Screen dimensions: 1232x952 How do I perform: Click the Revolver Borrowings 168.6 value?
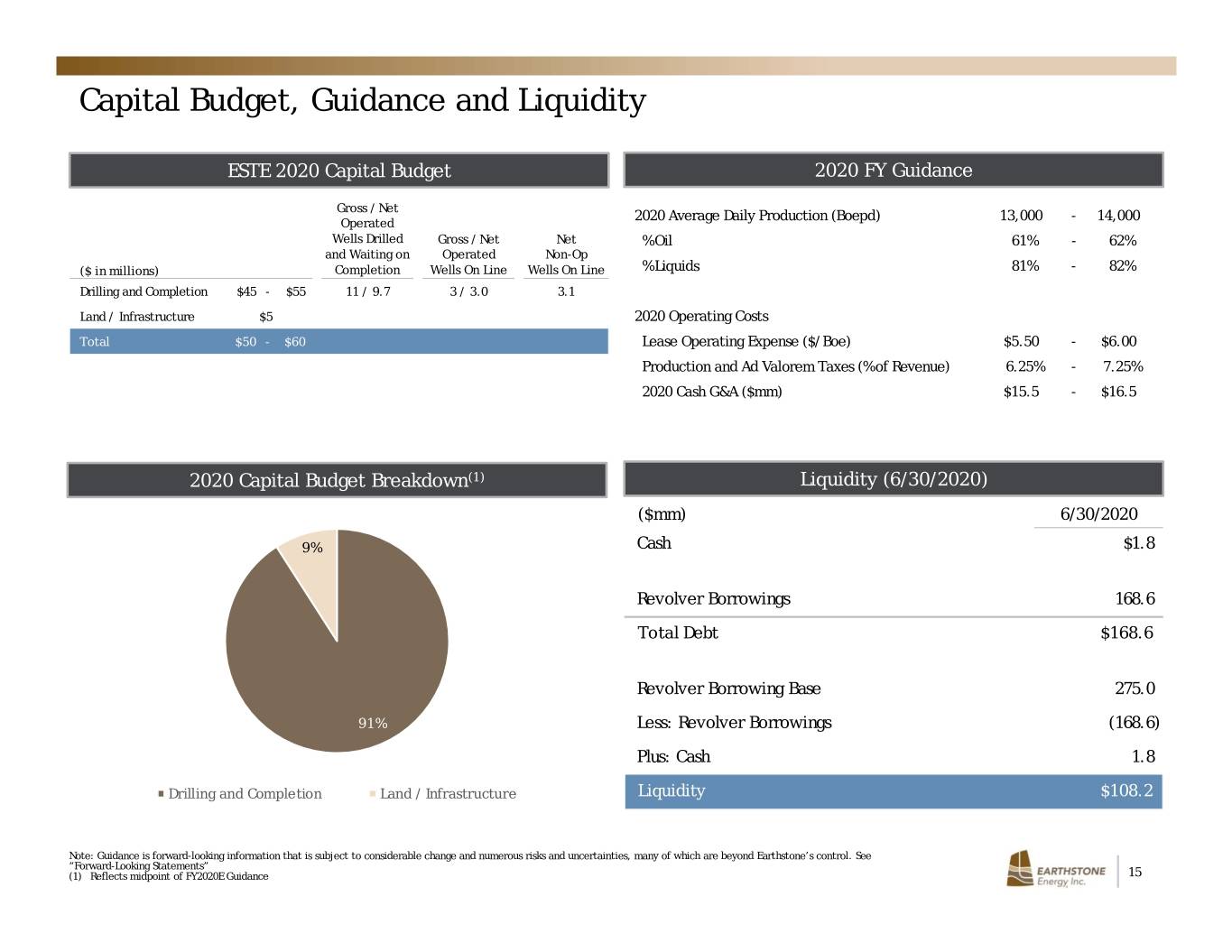1135,599
